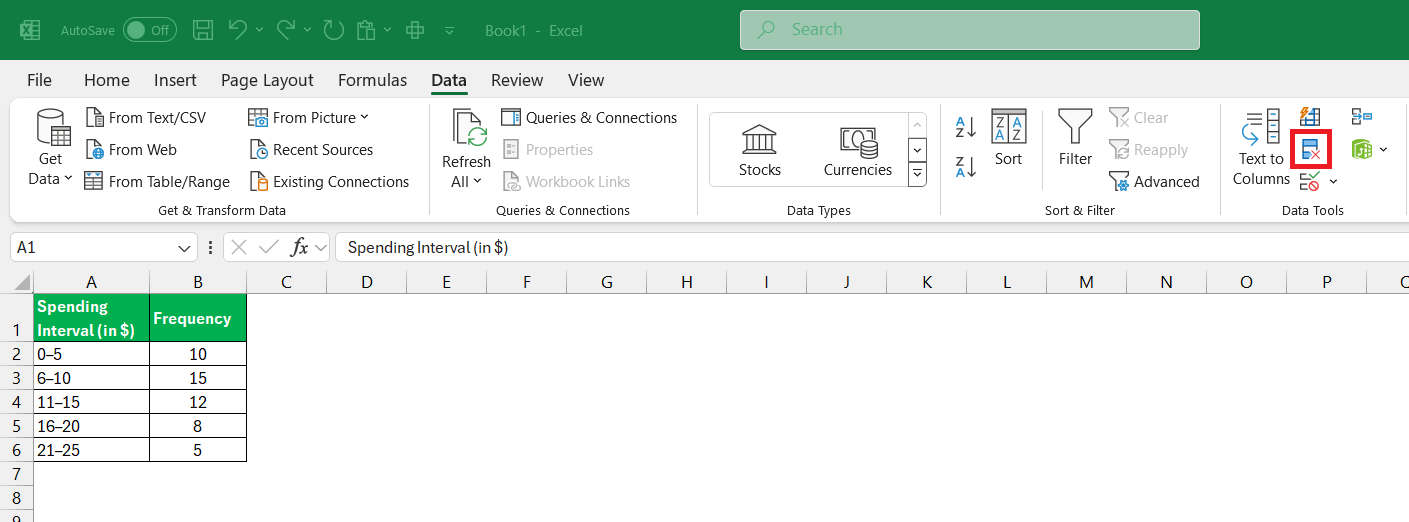Image resolution: width=1409 pixels, height=522 pixels.
Task: Select the Currencies data type
Action: 857,151
